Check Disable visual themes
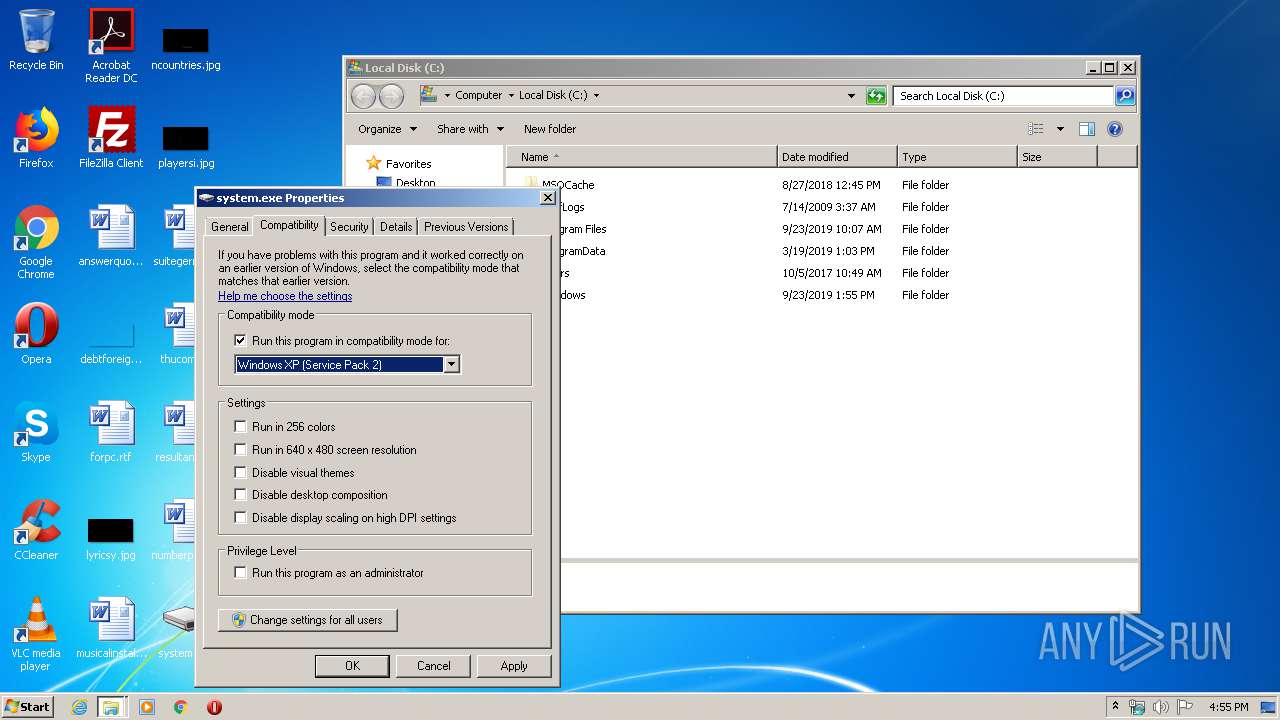The height and width of the screenshot is (720, 1280). click(x=240, y=473)
